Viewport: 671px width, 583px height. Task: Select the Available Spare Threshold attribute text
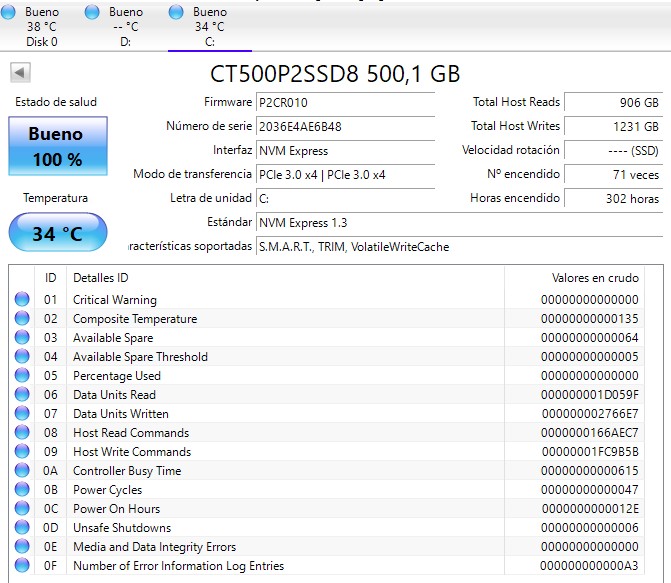(140, 357)
